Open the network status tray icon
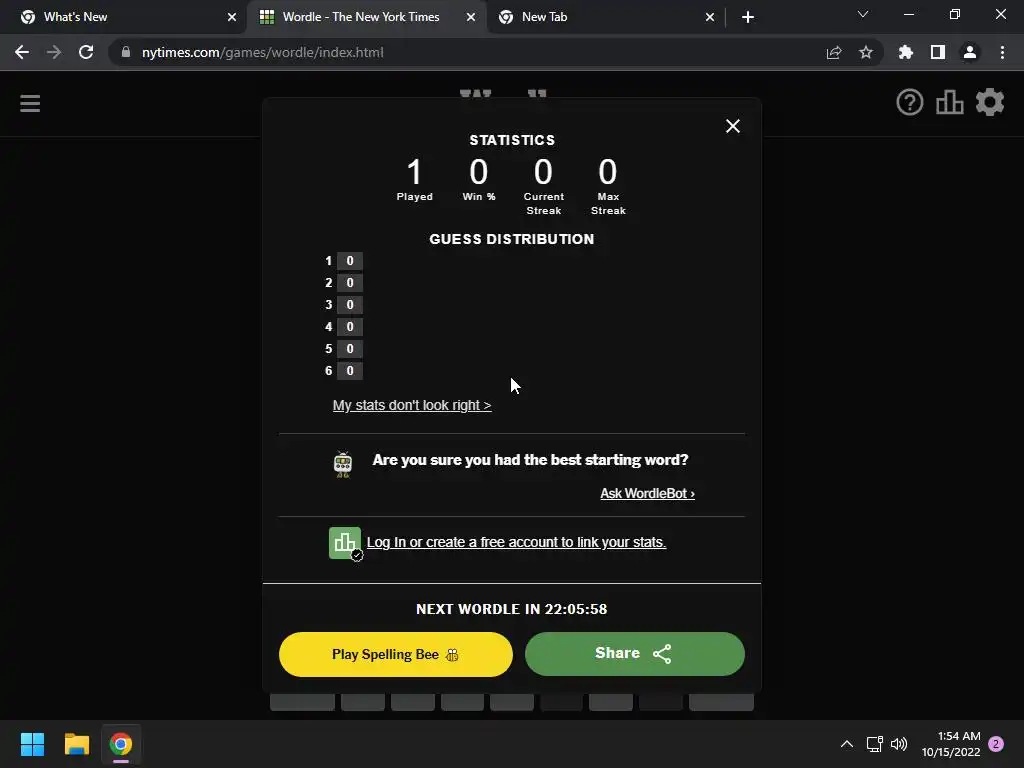 (874, 744)
